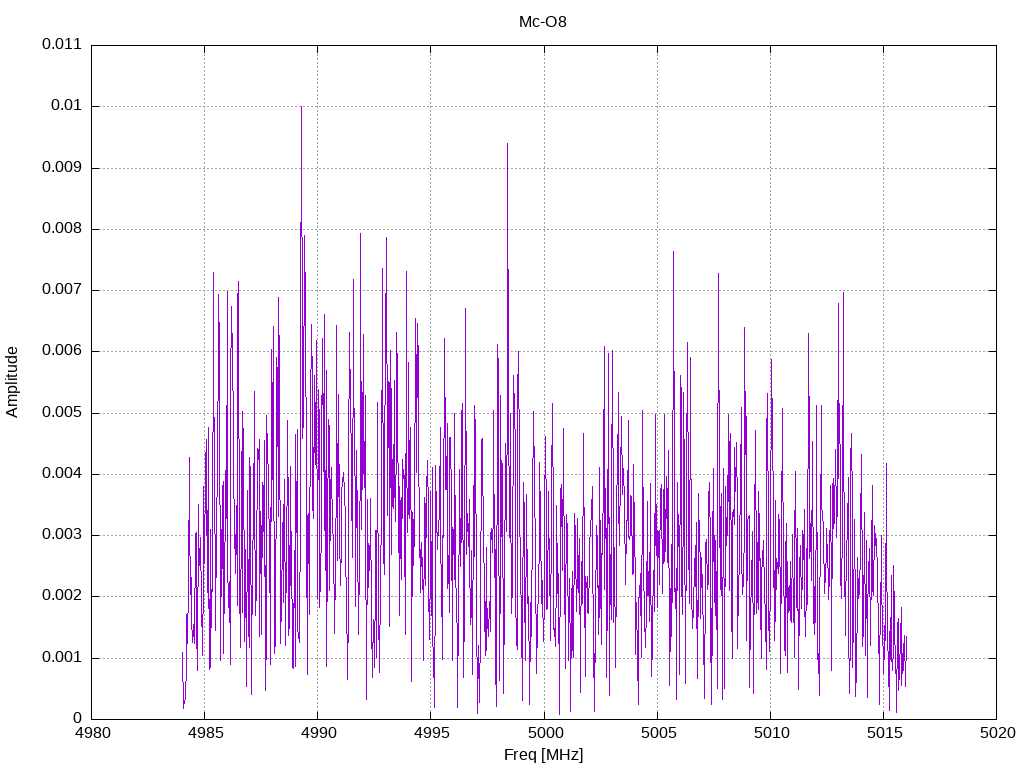The height and width of the screenshot is (768, 1024).
Task: Click the 5005 x-axis tick label
Action: (658, 733)
